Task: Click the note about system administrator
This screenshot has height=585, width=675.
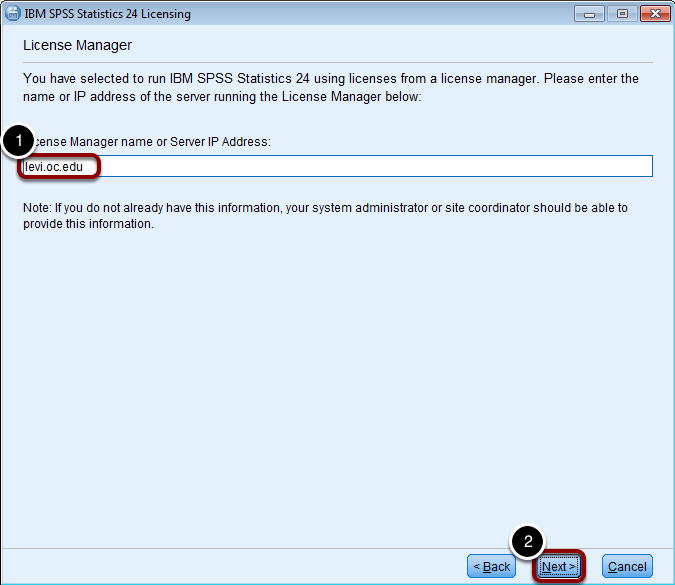Action: tap(325, 216)
